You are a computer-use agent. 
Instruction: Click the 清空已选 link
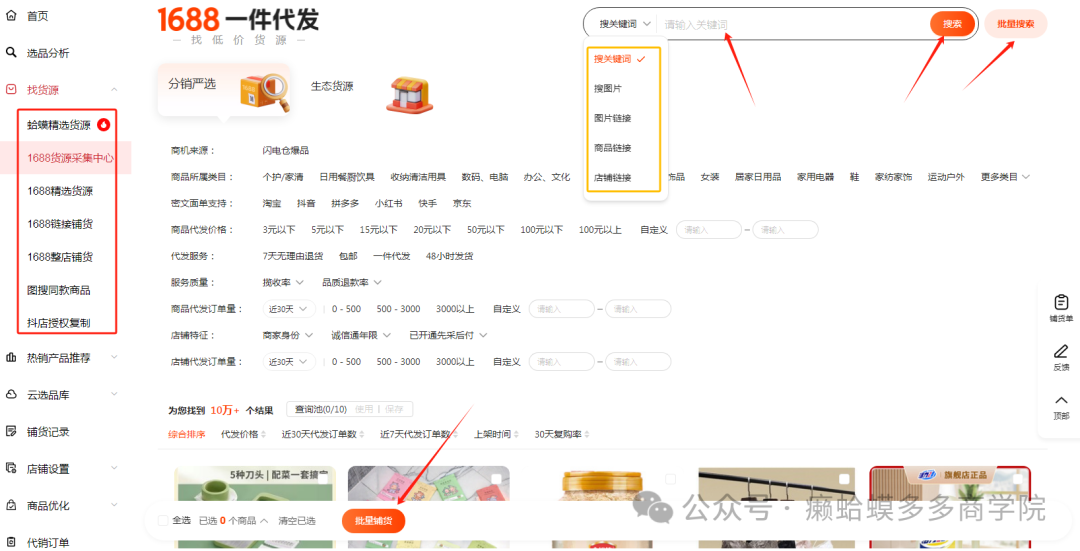(x=297, y=521)
